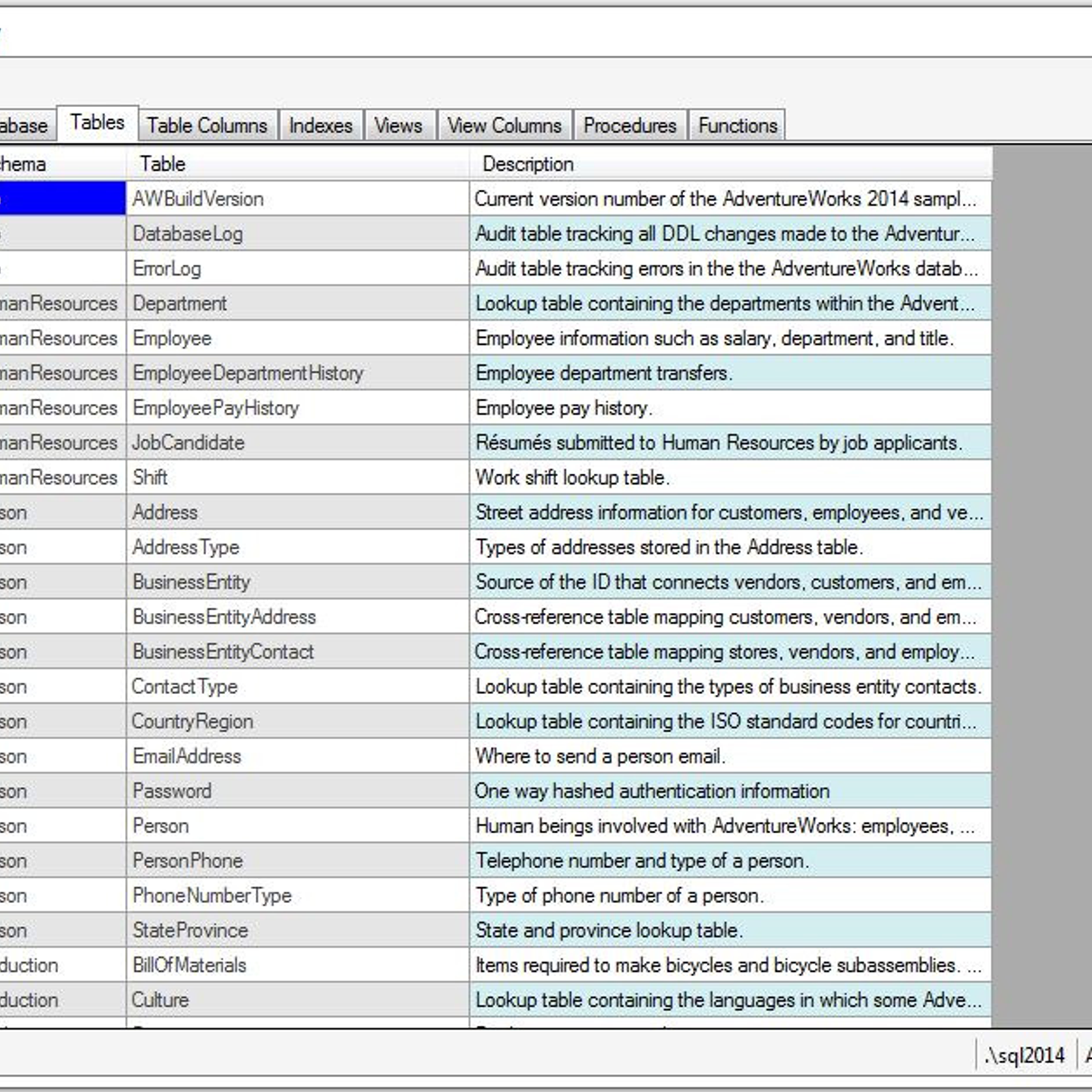
Task: Open the Procedures tab
Action: (630, 126)
